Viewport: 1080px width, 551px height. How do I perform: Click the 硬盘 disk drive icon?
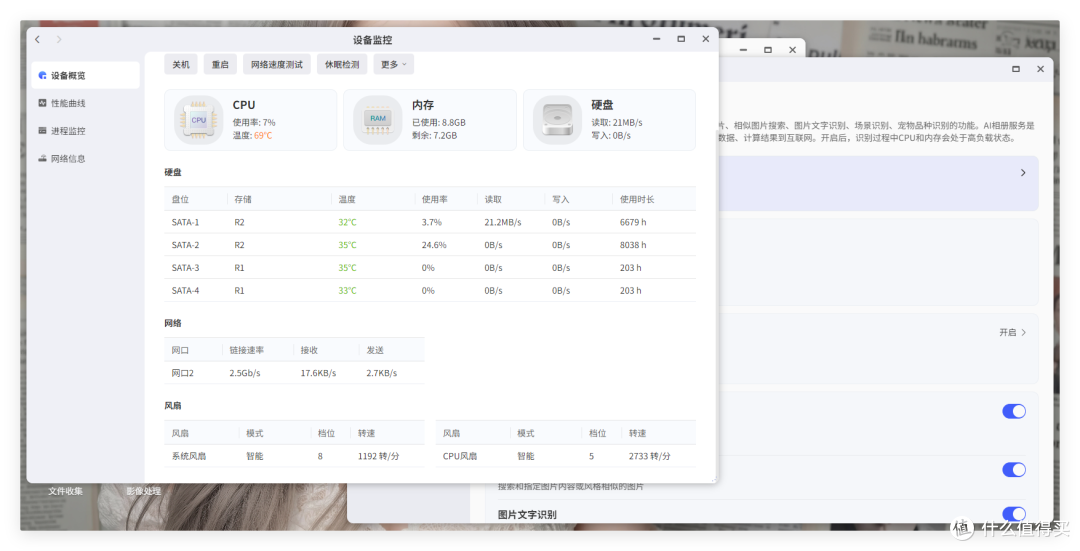point(557,120)
